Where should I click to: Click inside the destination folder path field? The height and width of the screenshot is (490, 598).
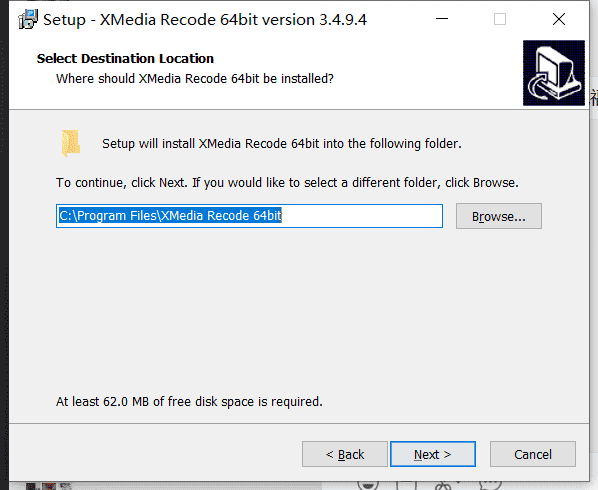pos(249,216)
